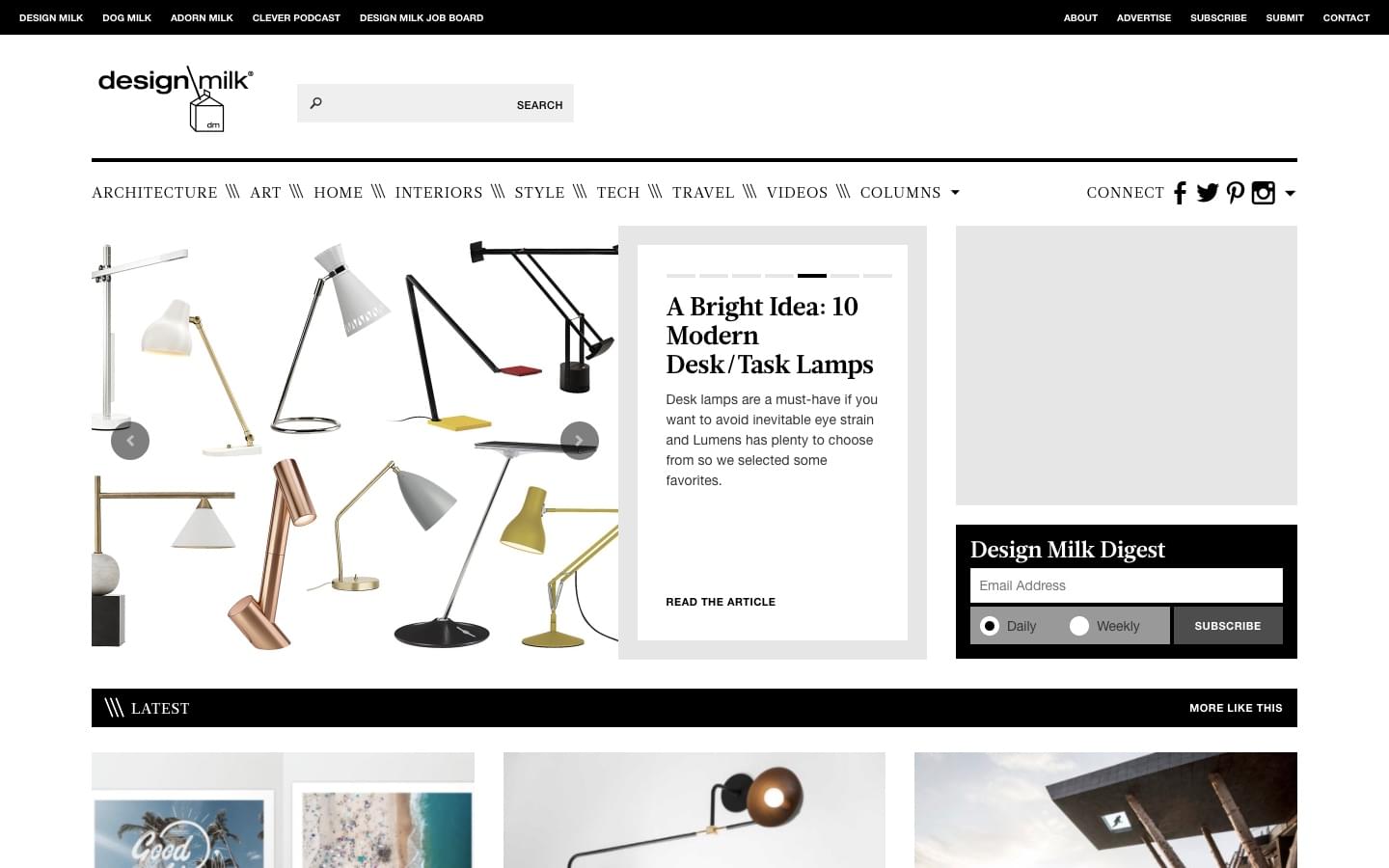Open the Design Milk Facebook page icon
This screenshot has width=1389, height=868.
1180,193
